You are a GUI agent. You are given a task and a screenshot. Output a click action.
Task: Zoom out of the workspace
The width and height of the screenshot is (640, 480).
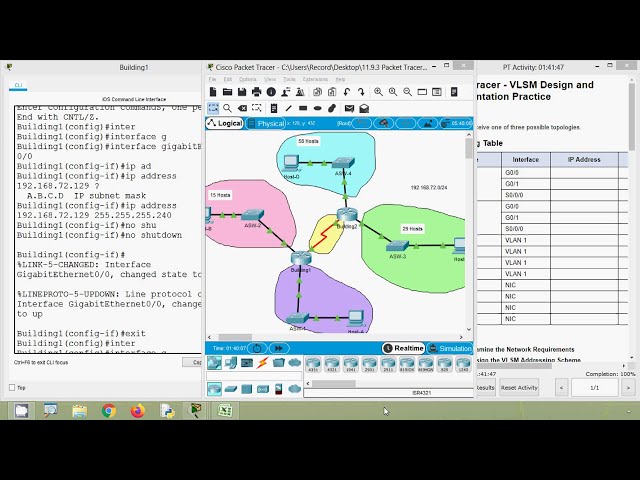coord(407,92)
